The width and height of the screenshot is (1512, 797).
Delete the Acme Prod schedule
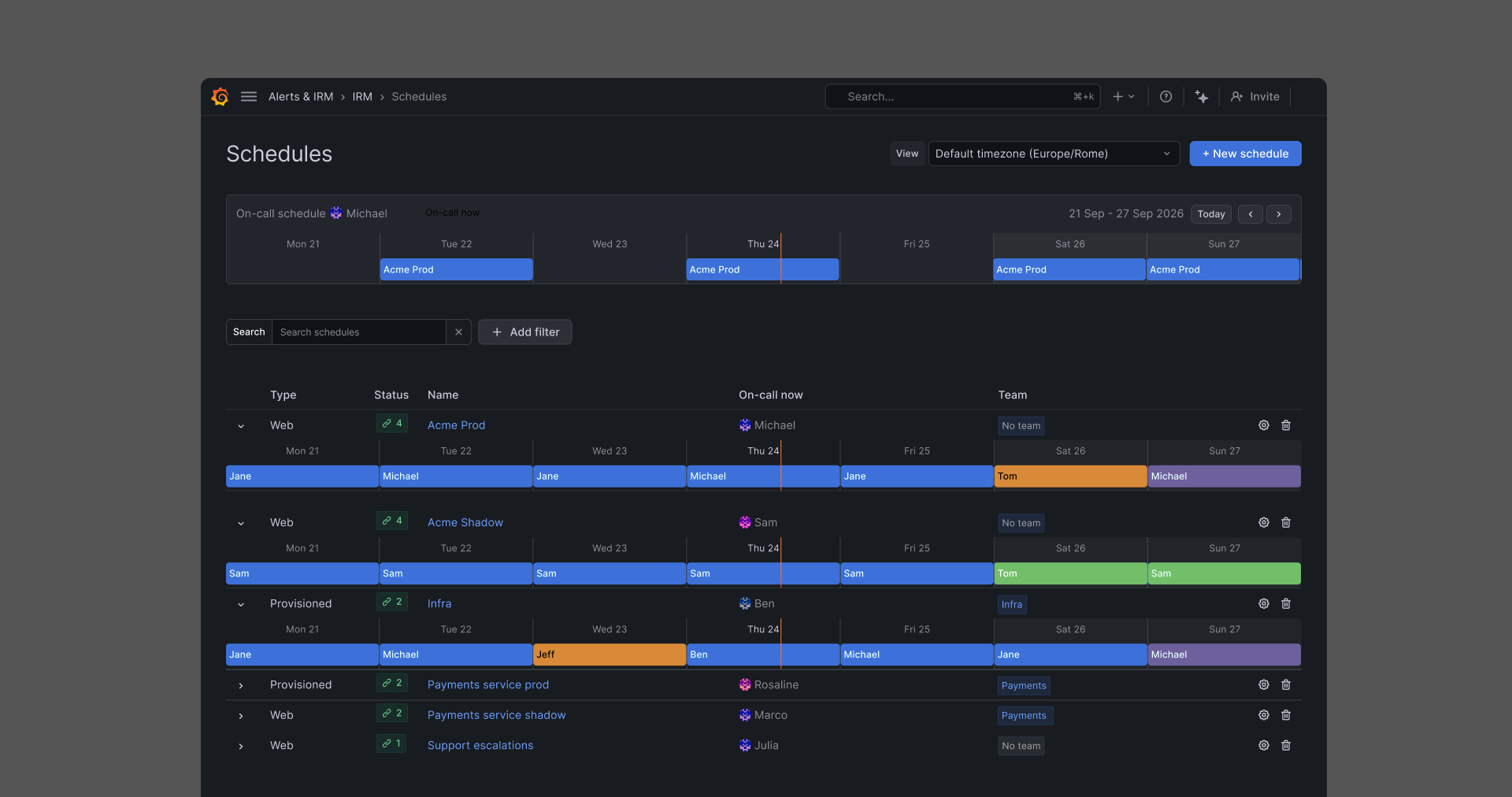(1286, 425)
